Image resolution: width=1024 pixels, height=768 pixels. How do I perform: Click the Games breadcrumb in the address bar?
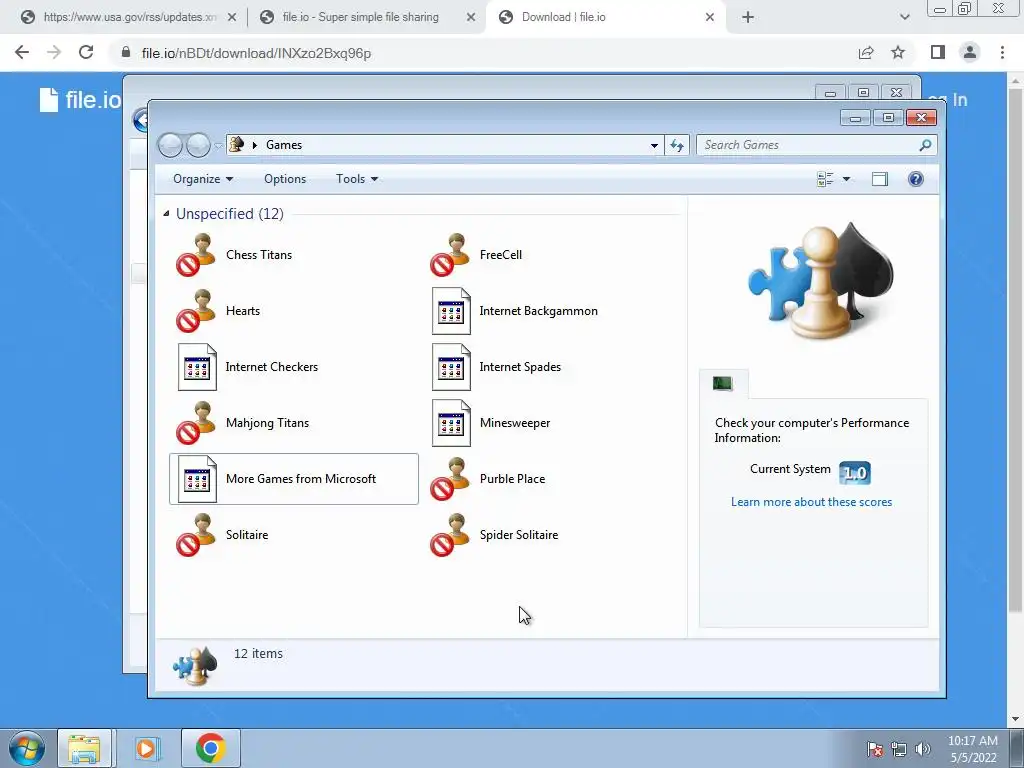[x=283, y=145]
